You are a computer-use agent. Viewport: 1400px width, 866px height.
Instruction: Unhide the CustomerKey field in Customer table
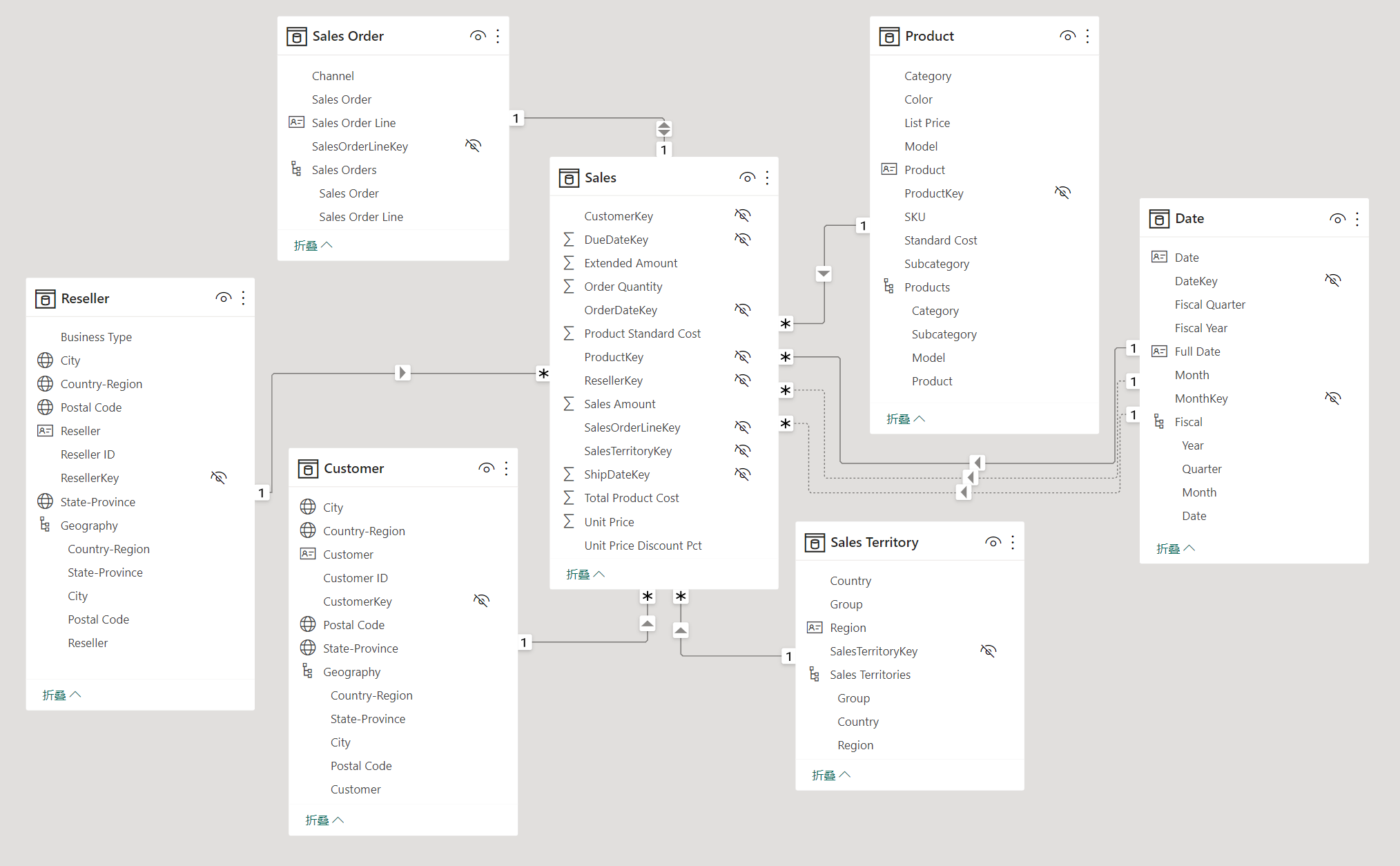pyautogui.click(x=481, y=601)
